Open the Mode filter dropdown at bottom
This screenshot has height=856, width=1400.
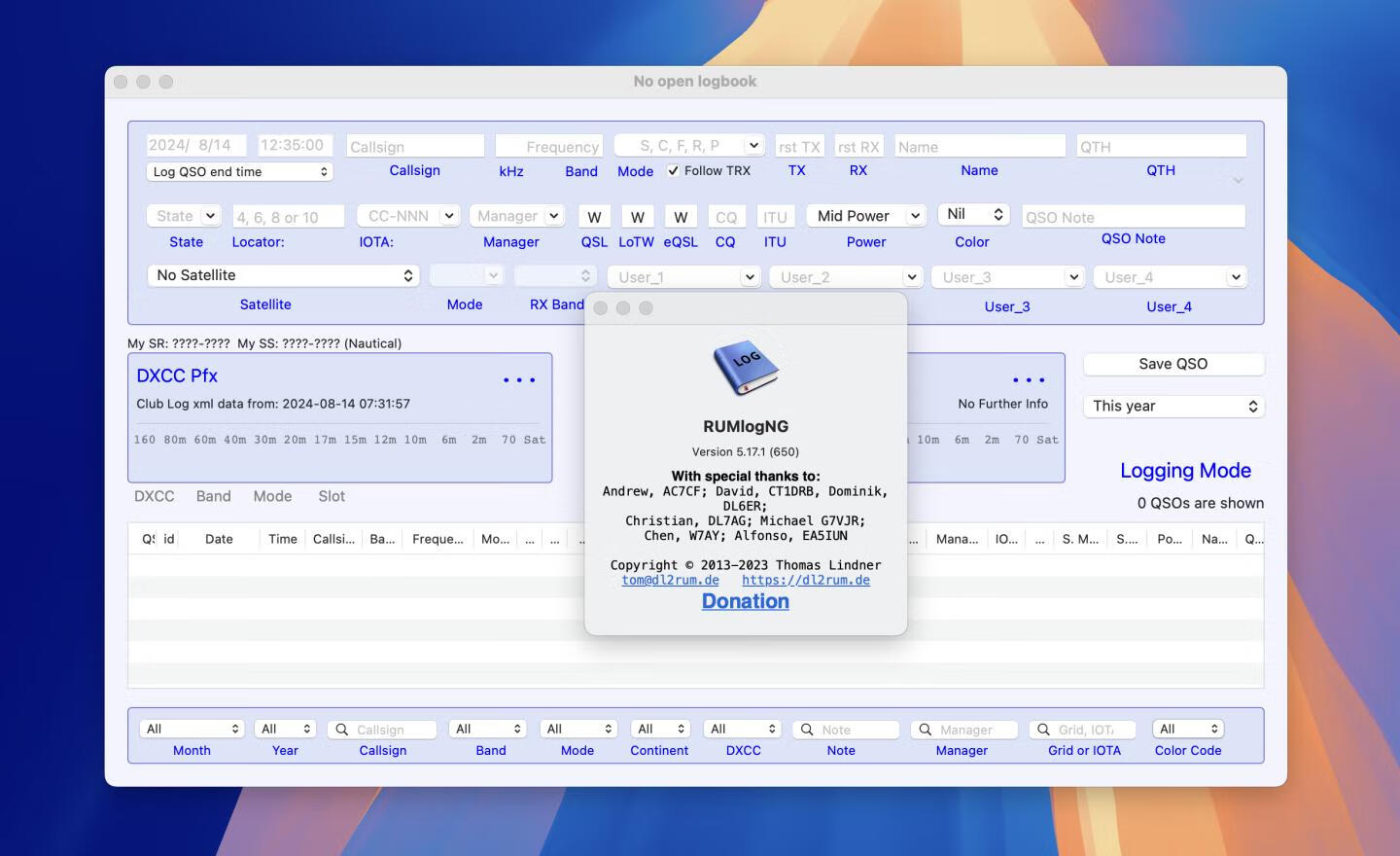click(578, 729)
